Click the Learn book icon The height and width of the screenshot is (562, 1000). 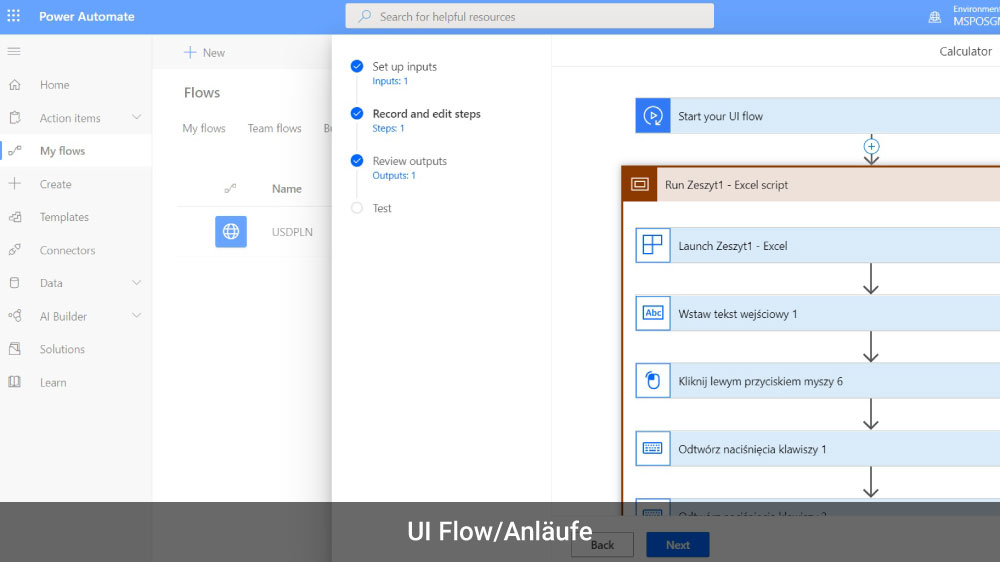point(15,382)
